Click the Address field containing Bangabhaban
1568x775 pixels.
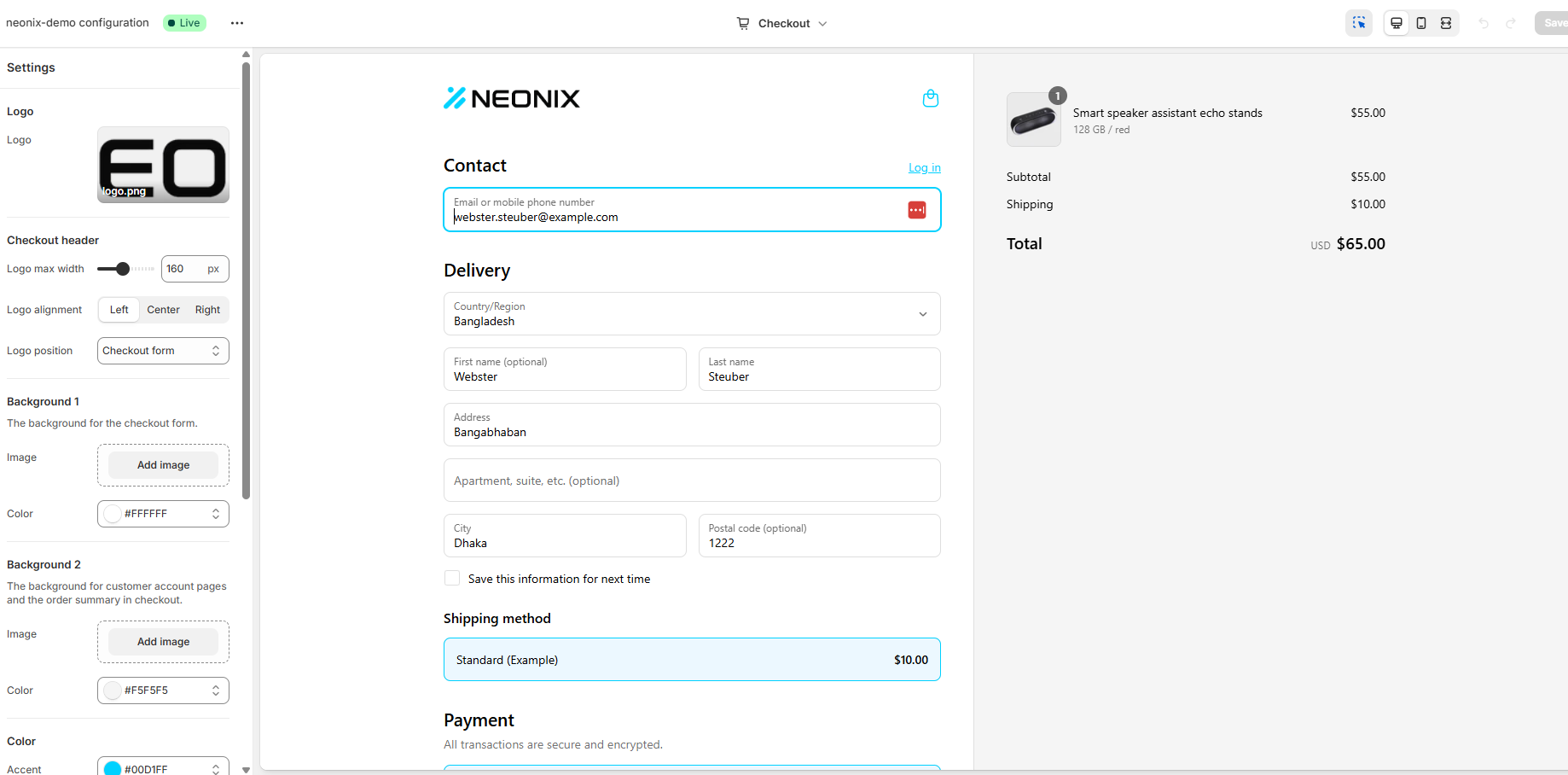coord(692,425)
